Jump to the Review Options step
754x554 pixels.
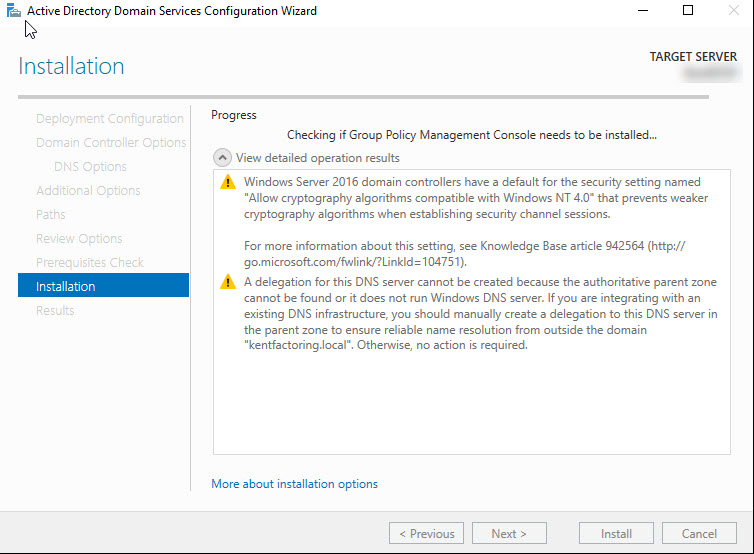click(x=79, y=239)
